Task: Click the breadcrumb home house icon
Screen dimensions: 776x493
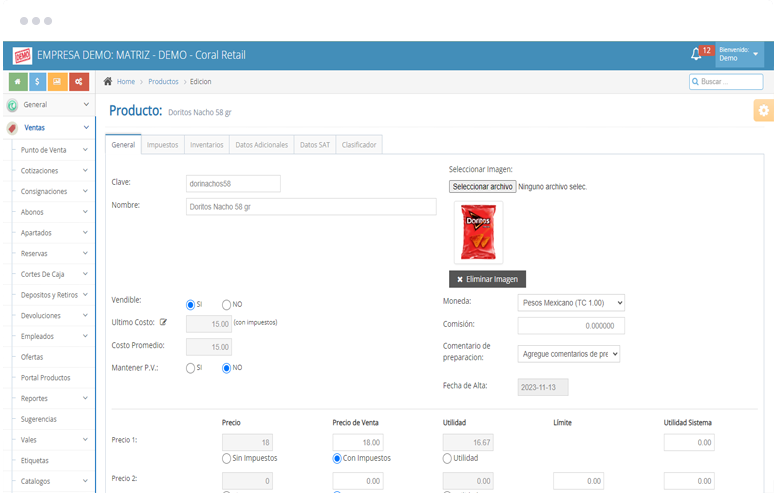Action: [x=107, y=81]
